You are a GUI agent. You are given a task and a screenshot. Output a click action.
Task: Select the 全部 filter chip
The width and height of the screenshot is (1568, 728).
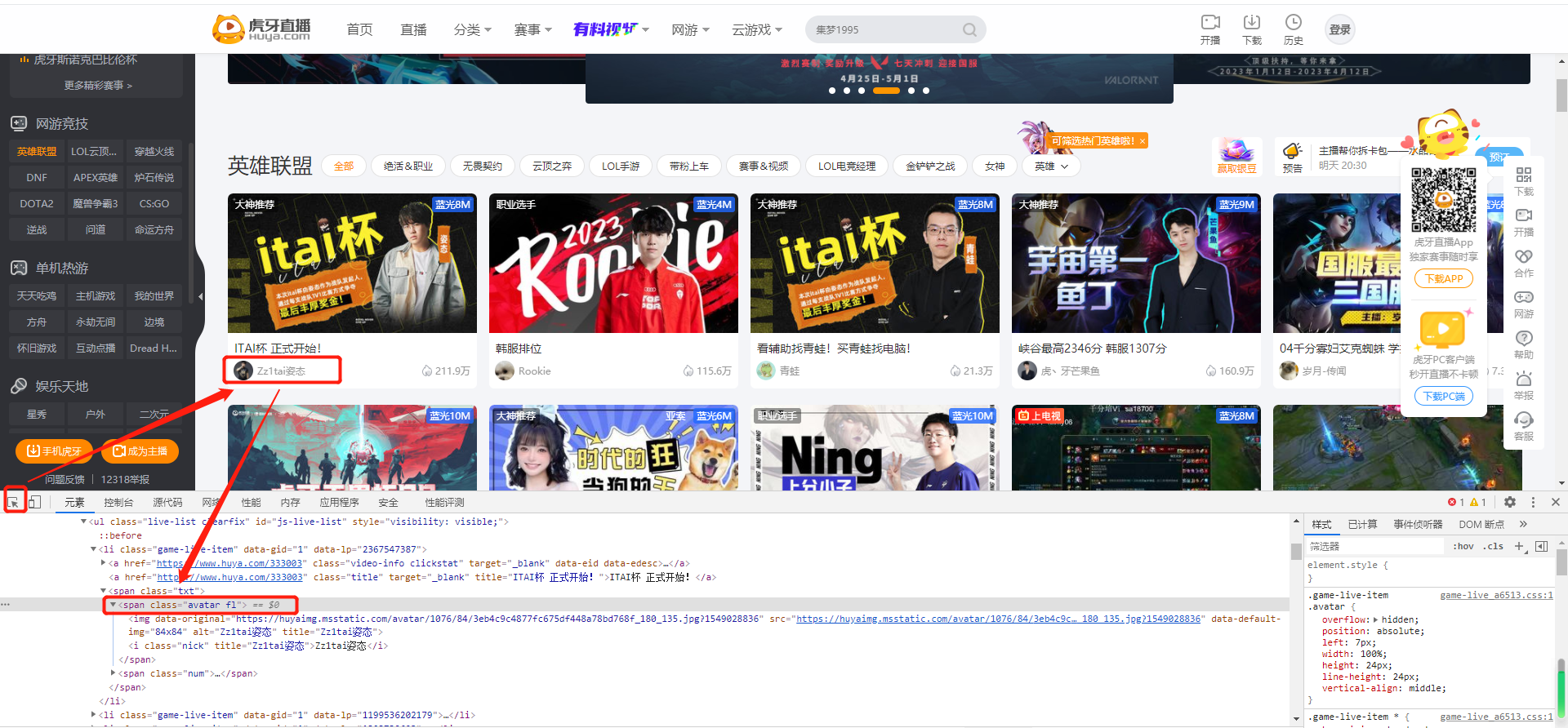click(344, 166)
